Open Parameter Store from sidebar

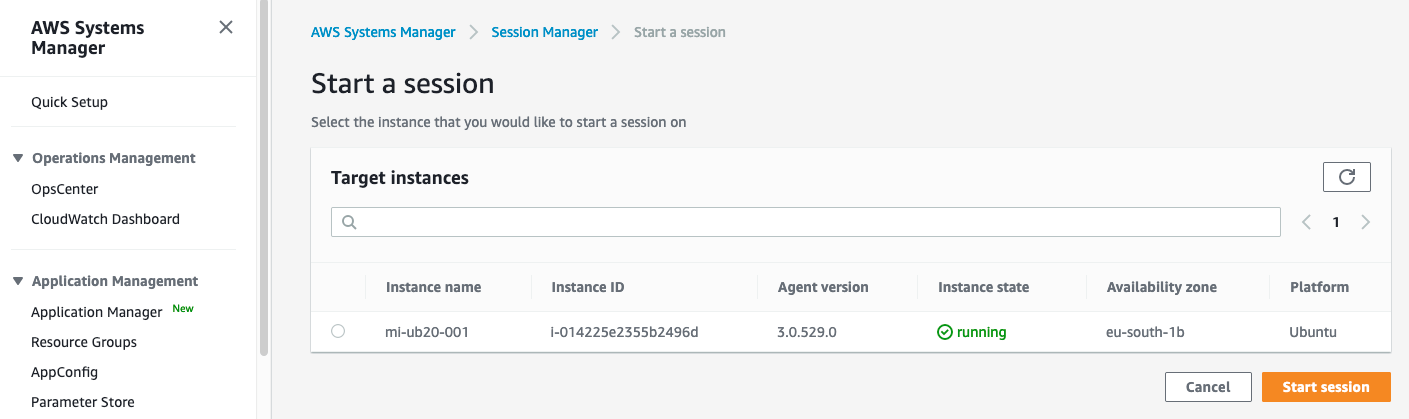pyautogui.click(x=82, y=402)
